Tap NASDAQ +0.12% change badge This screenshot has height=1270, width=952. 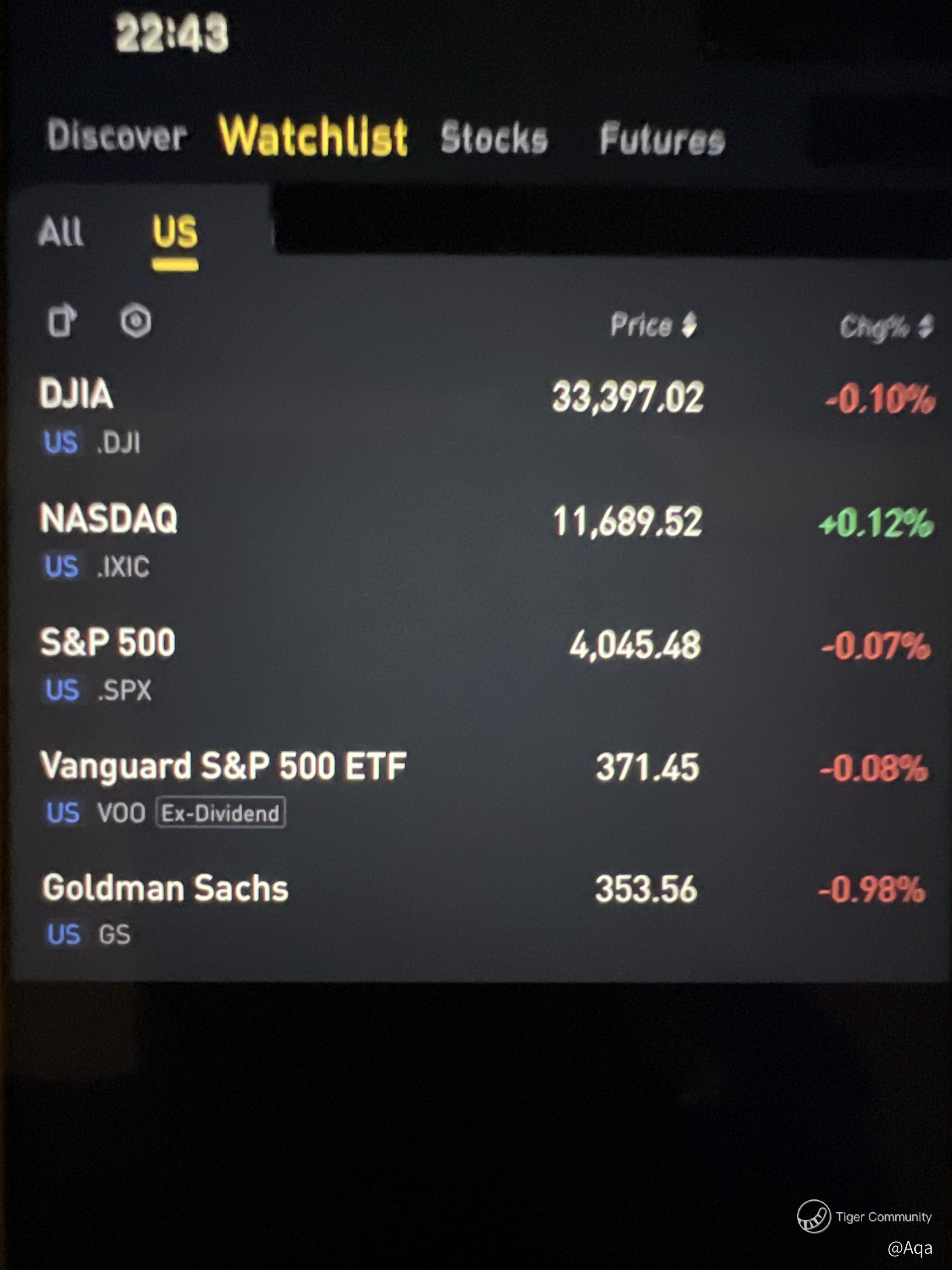coord(876,523)
